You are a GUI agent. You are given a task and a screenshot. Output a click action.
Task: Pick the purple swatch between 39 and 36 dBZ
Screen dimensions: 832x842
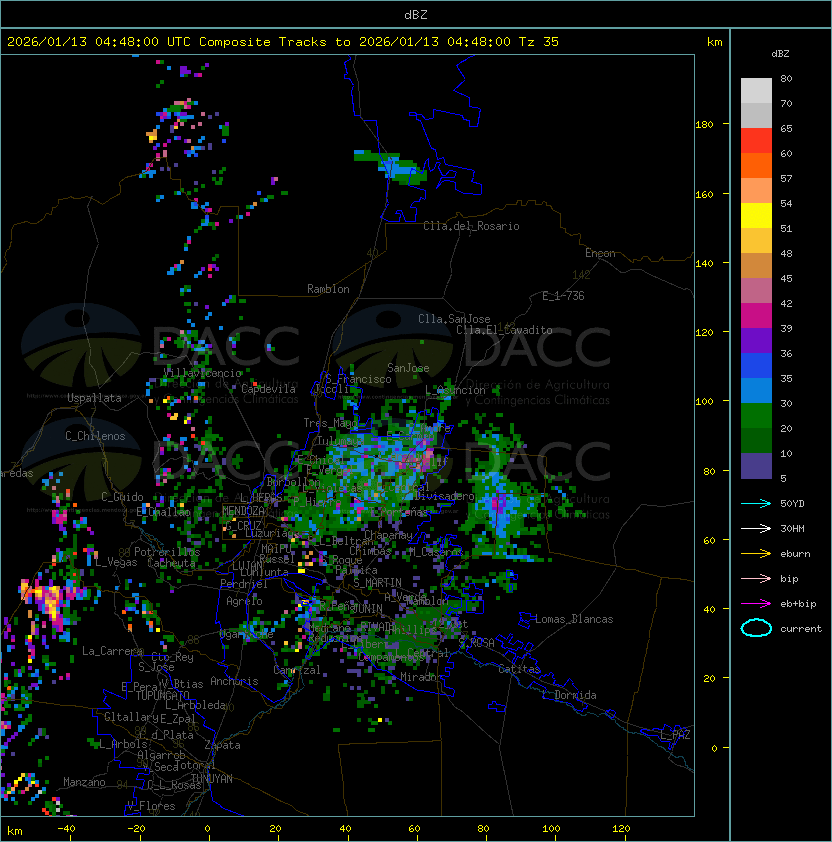coord(756,340)
